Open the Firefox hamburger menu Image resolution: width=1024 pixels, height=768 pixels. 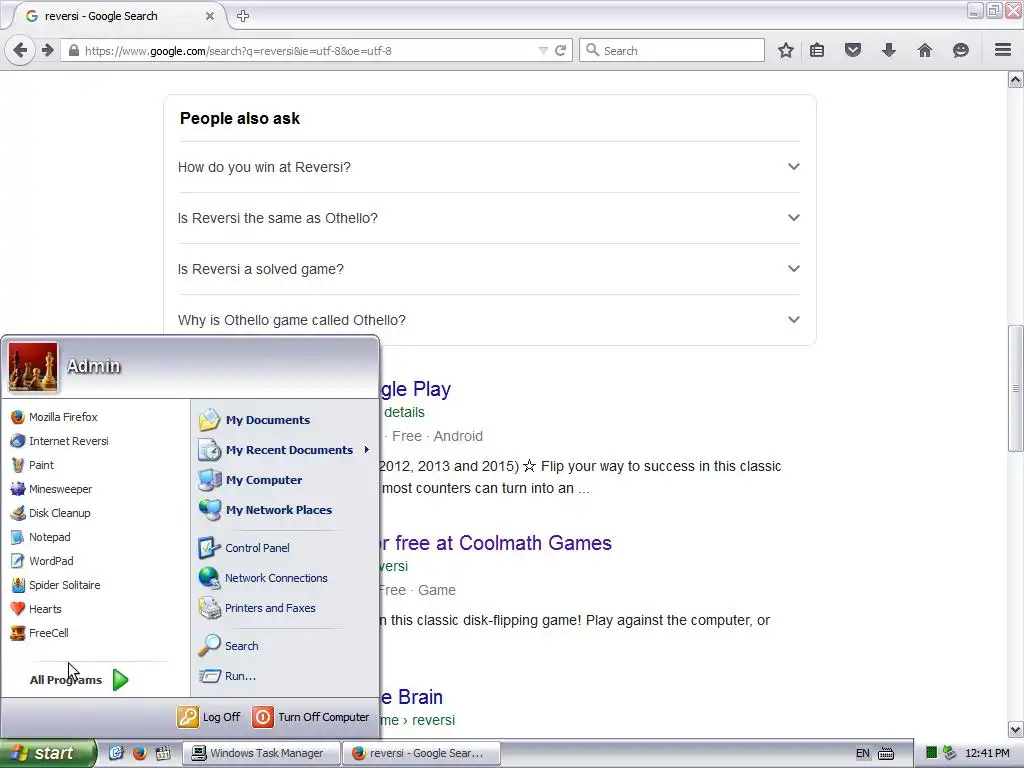point(1003,50)
